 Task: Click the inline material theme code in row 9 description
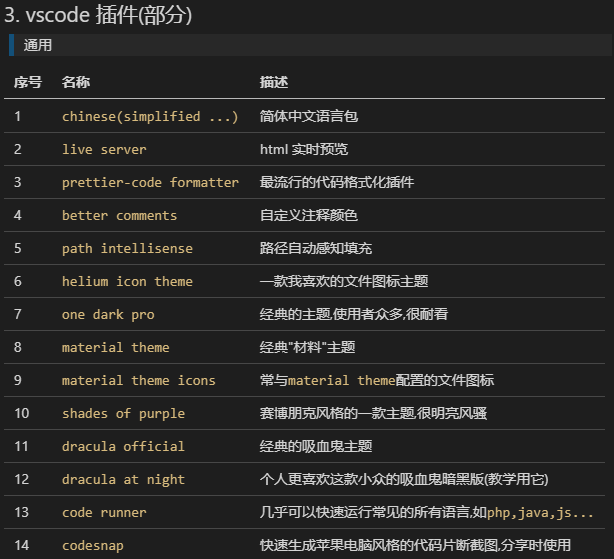[341, 380]
